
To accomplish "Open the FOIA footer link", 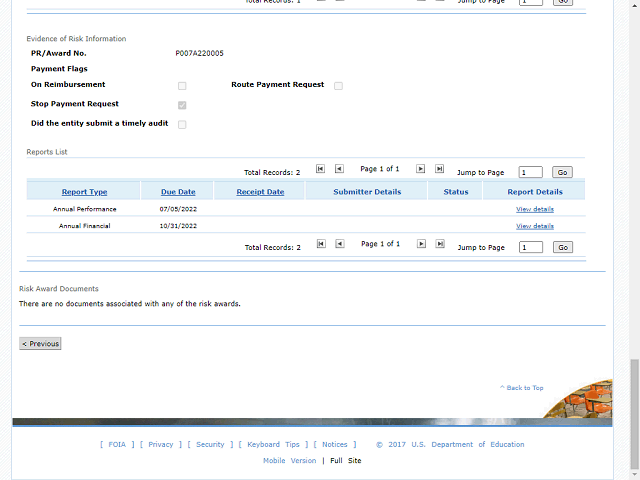I will click(117, 444).
